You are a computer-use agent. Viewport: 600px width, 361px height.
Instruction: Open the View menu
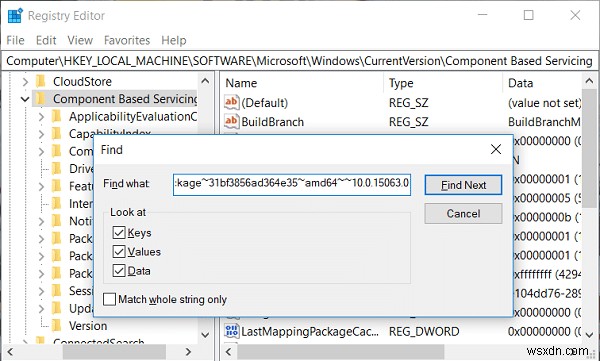(80, 40)
